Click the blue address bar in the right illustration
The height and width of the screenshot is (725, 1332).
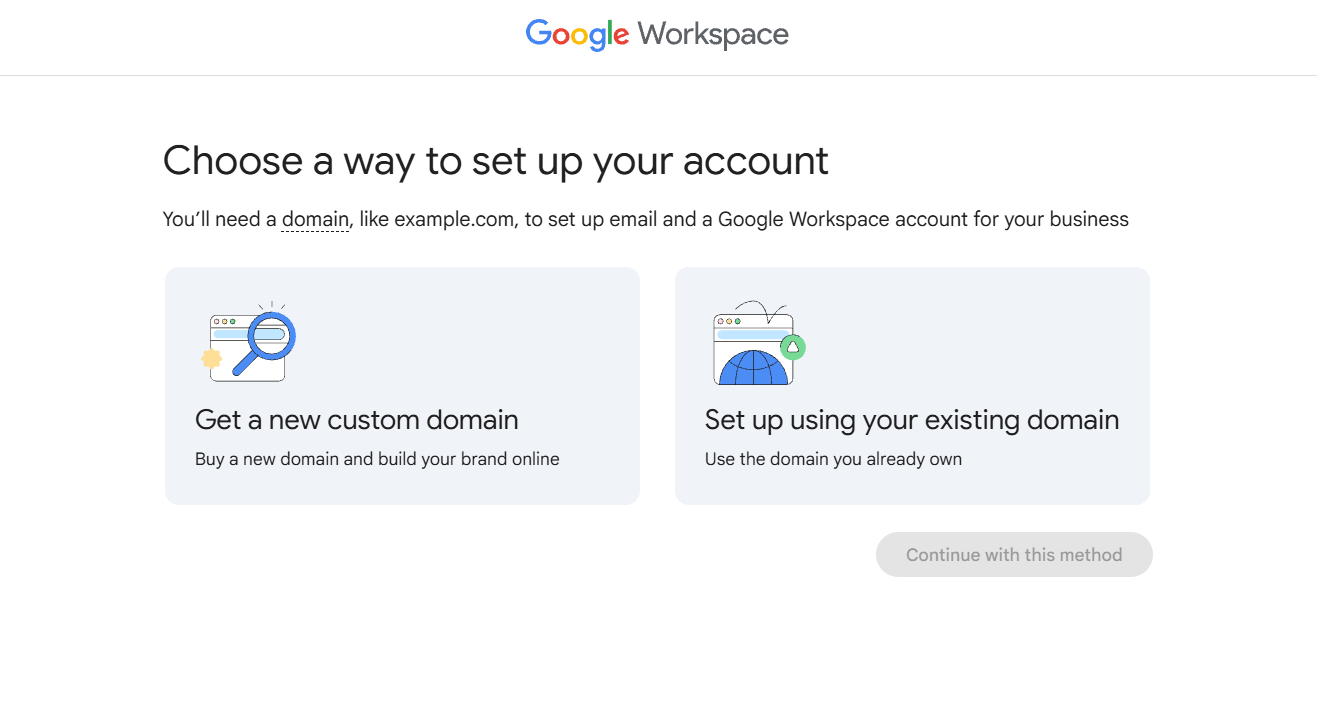[x=751, y=335]
